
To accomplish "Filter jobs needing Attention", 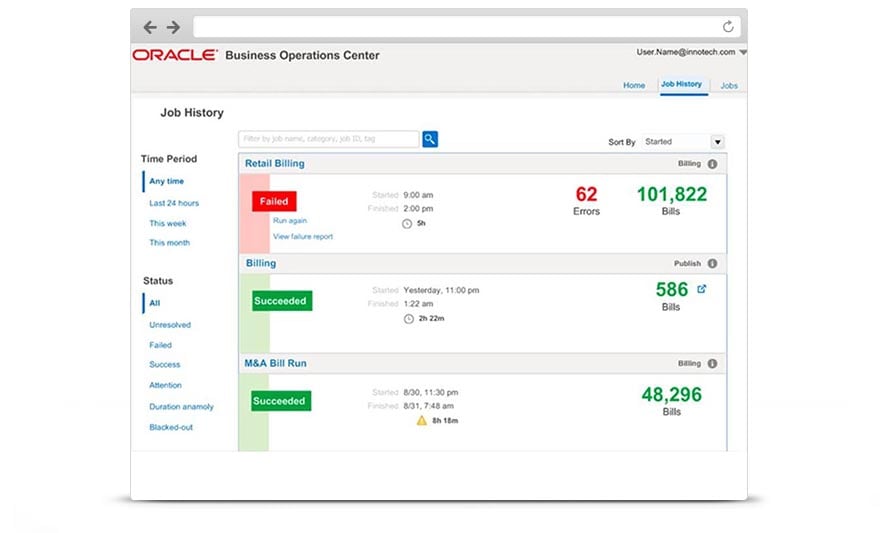I will pyautogui.click(x=165, y=385).
